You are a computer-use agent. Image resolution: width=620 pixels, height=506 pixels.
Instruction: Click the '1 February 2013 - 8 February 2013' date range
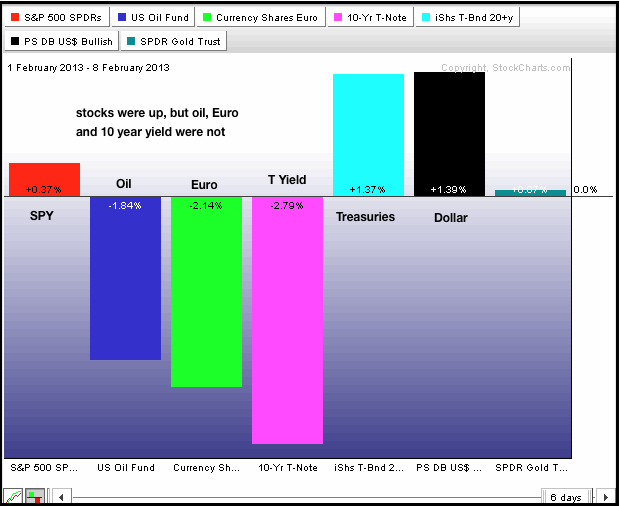pyautogui.click(x=88, y=68)
